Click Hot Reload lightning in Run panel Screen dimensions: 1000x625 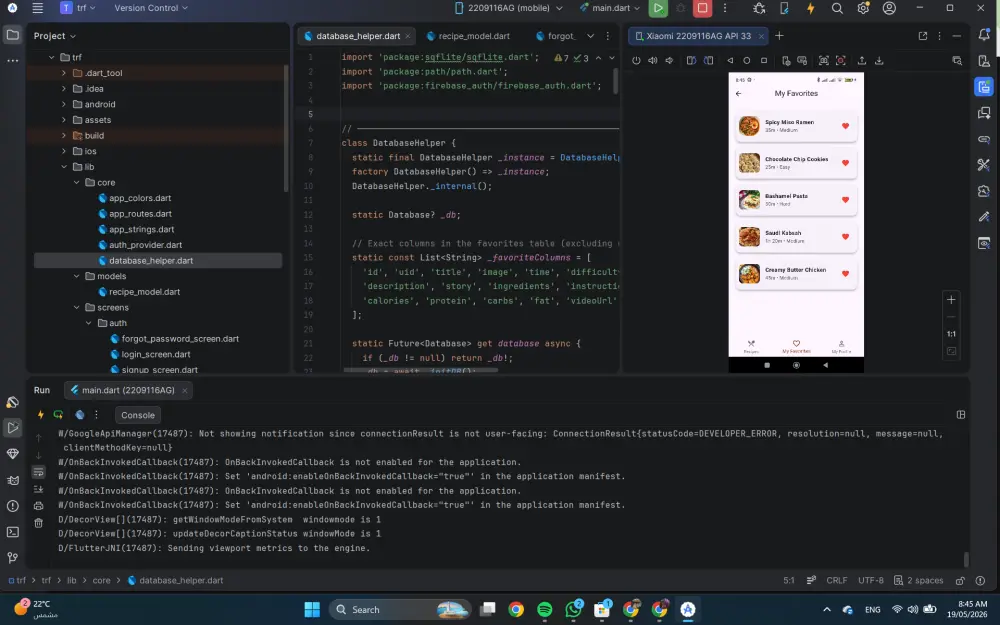pos(41,415)
